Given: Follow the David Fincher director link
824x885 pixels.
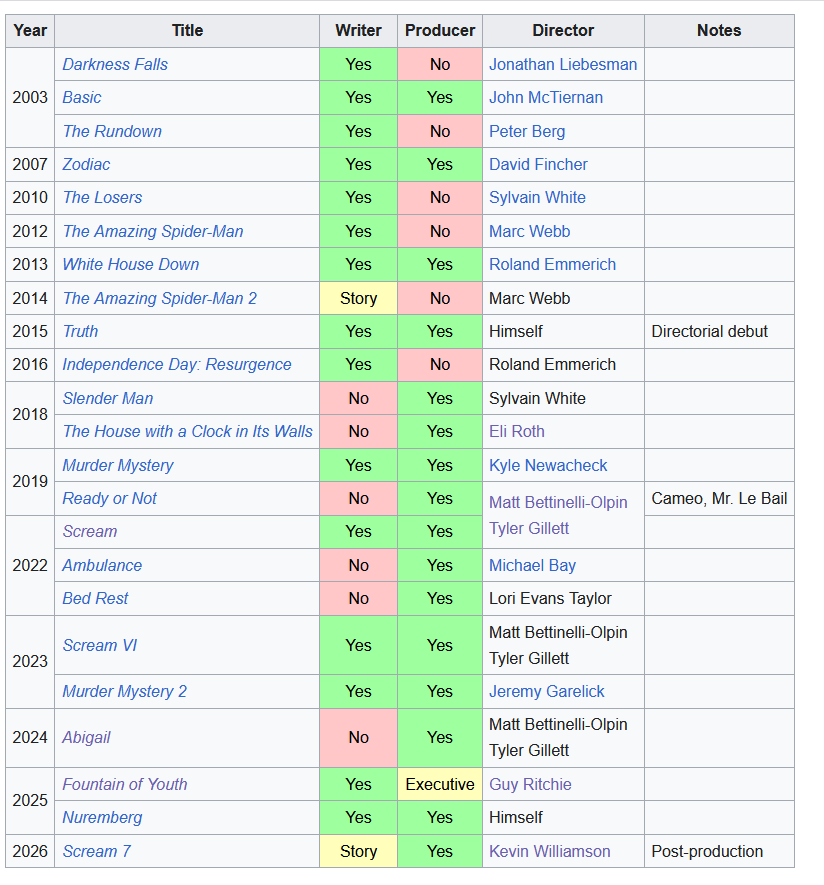Looking at the screenshot, I should [538, 164].
